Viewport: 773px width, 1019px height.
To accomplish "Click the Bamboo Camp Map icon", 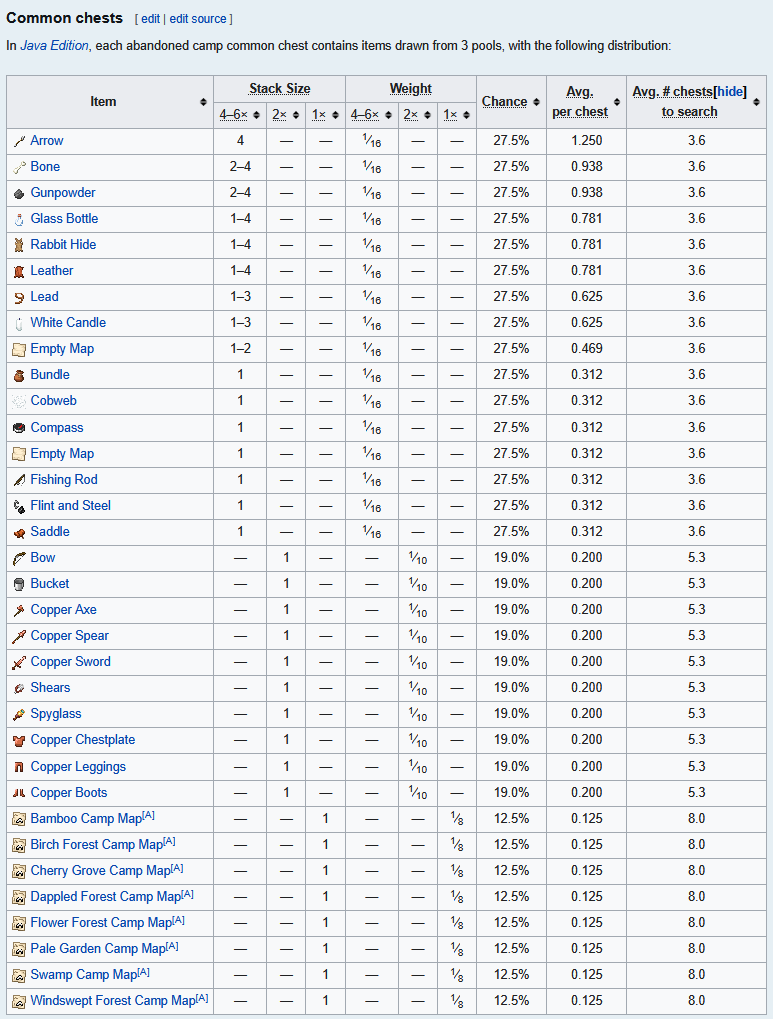I will [x=20, y=819].
